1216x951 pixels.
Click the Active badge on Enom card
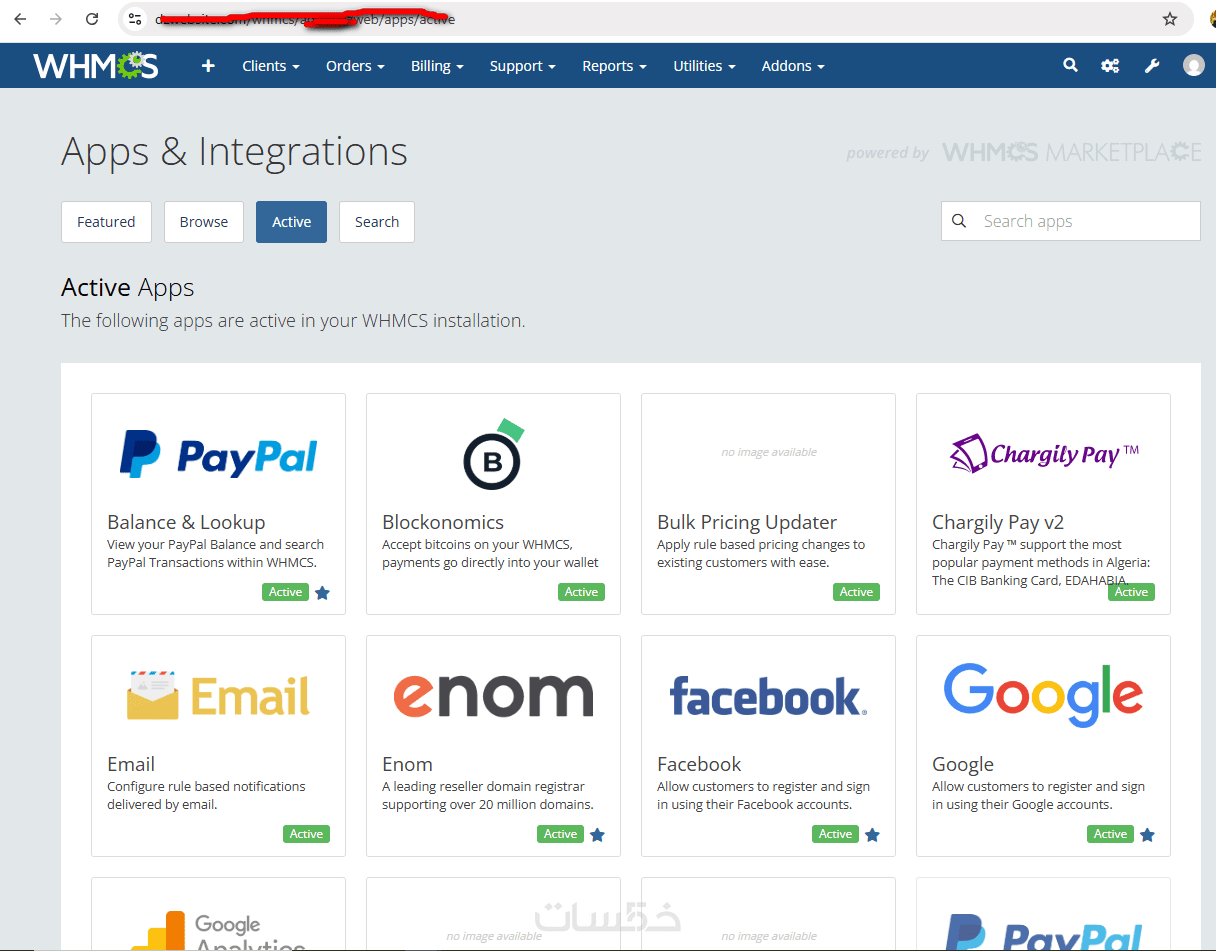coord(560,834)
